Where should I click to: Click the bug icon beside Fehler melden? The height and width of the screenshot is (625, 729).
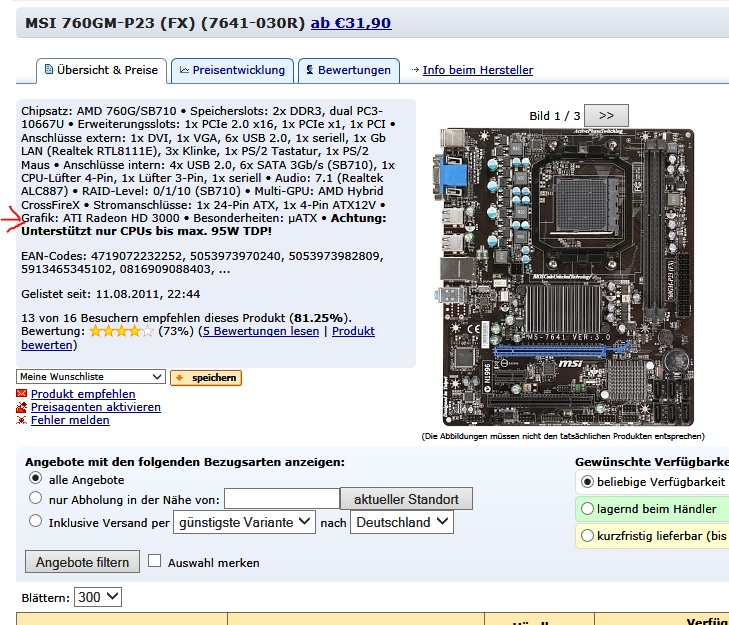pos(21,420)
